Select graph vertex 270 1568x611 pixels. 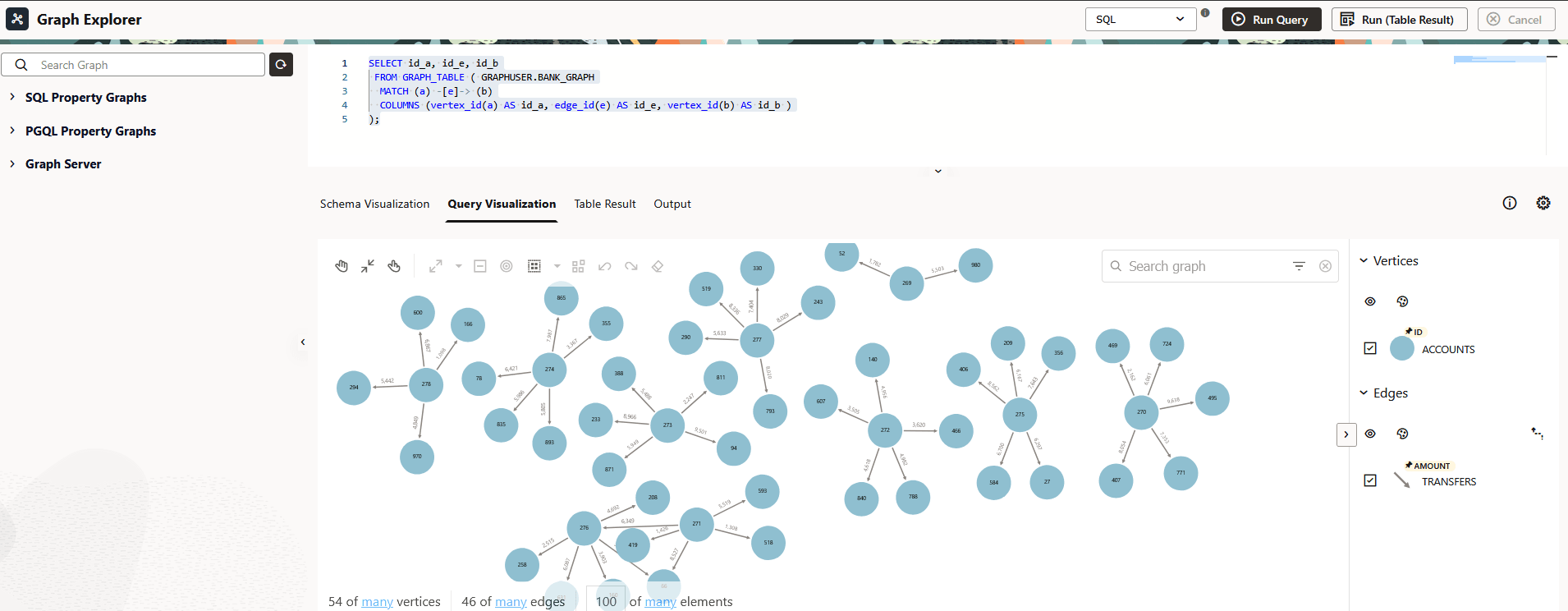click(1141, 411)
